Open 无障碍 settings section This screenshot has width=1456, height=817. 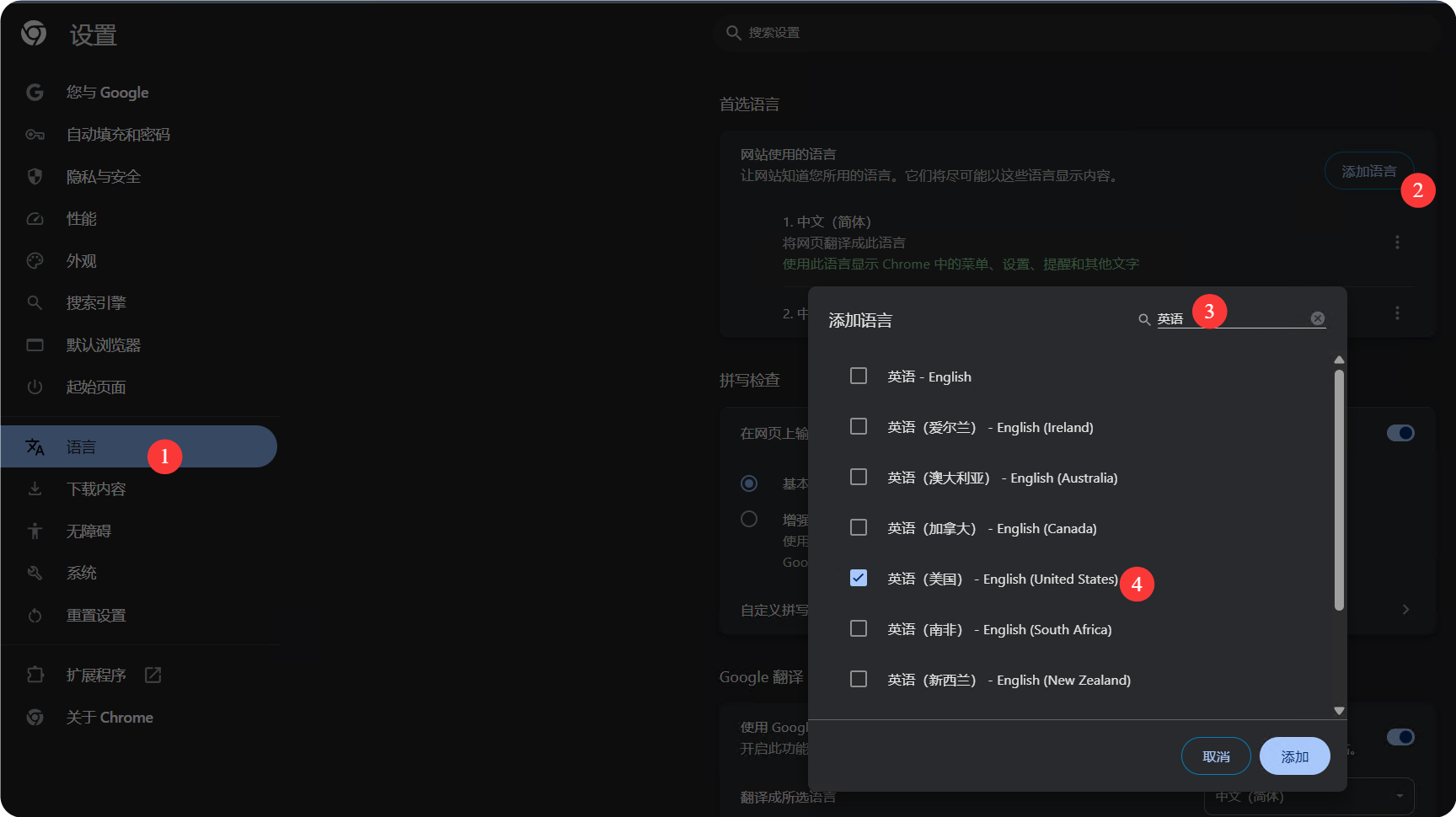[x=139, y=531]
